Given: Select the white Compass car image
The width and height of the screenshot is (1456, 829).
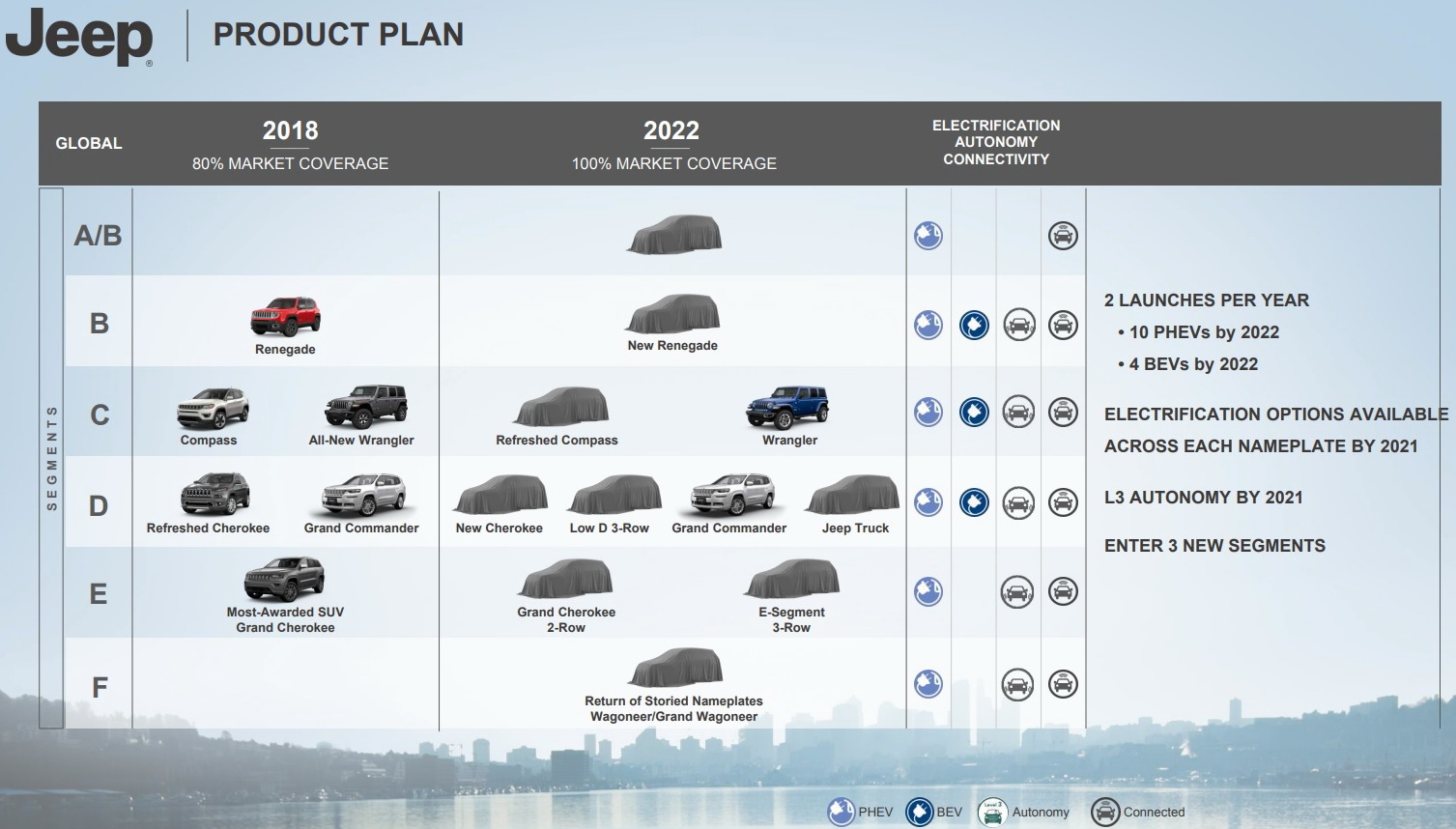Looking at the screenshot, I should [213, 409].
